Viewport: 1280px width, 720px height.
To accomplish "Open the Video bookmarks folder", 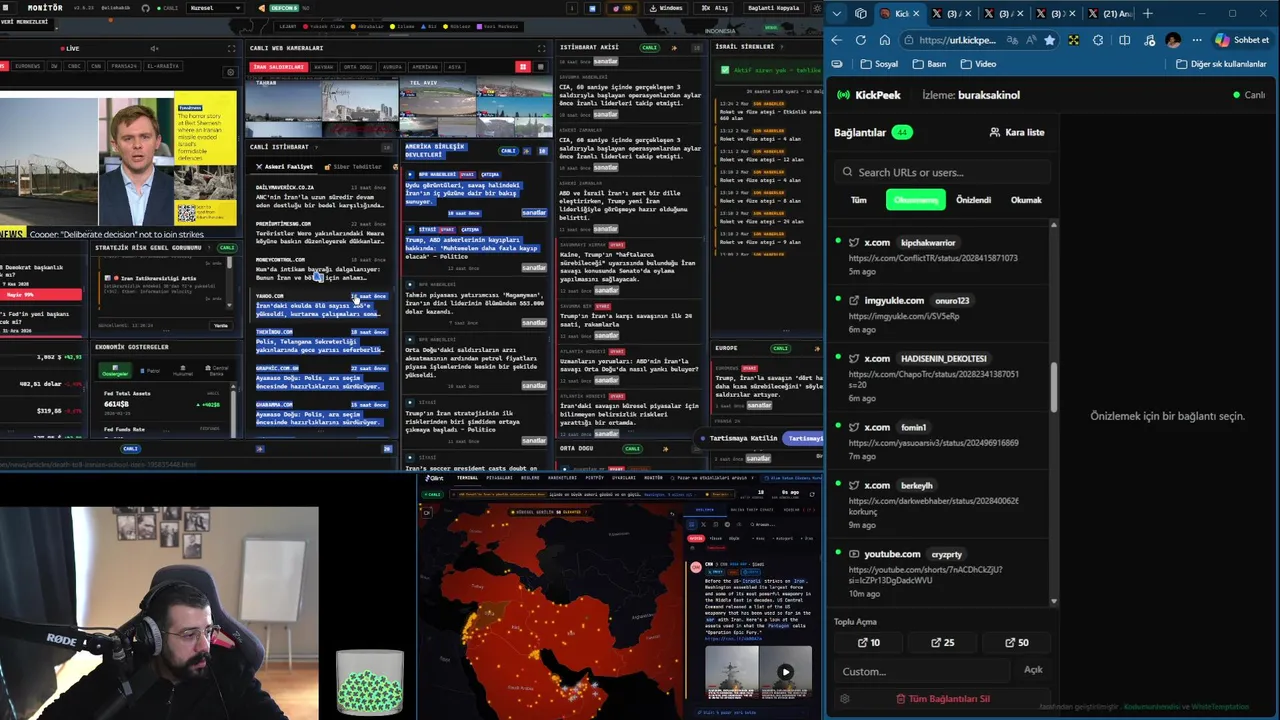I will [x=977, y=64].
